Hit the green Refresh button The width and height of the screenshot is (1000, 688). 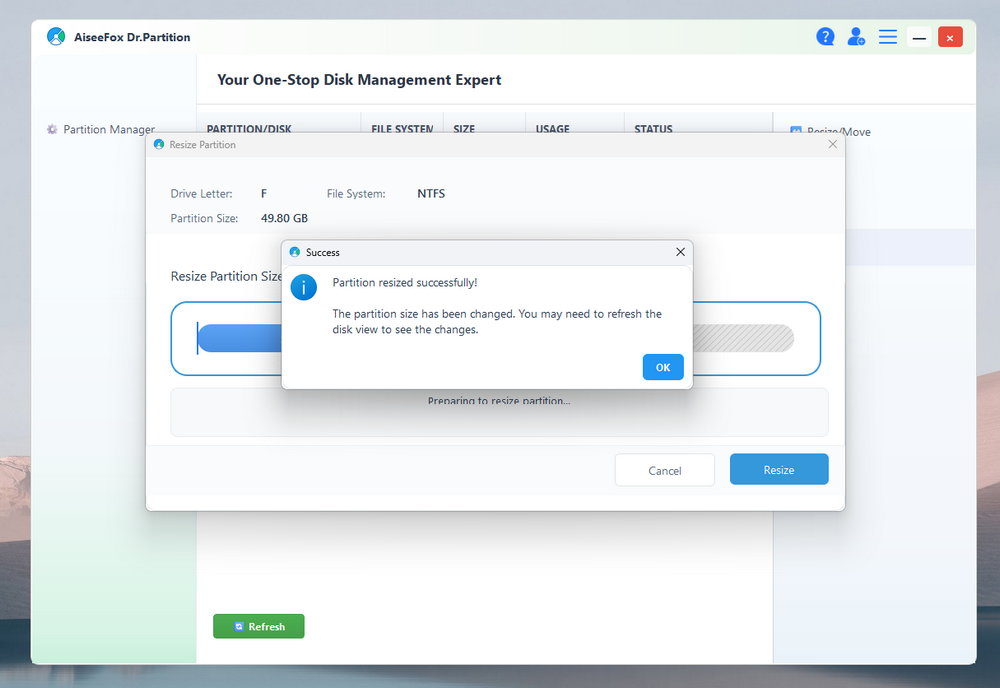tap(258, 626)
